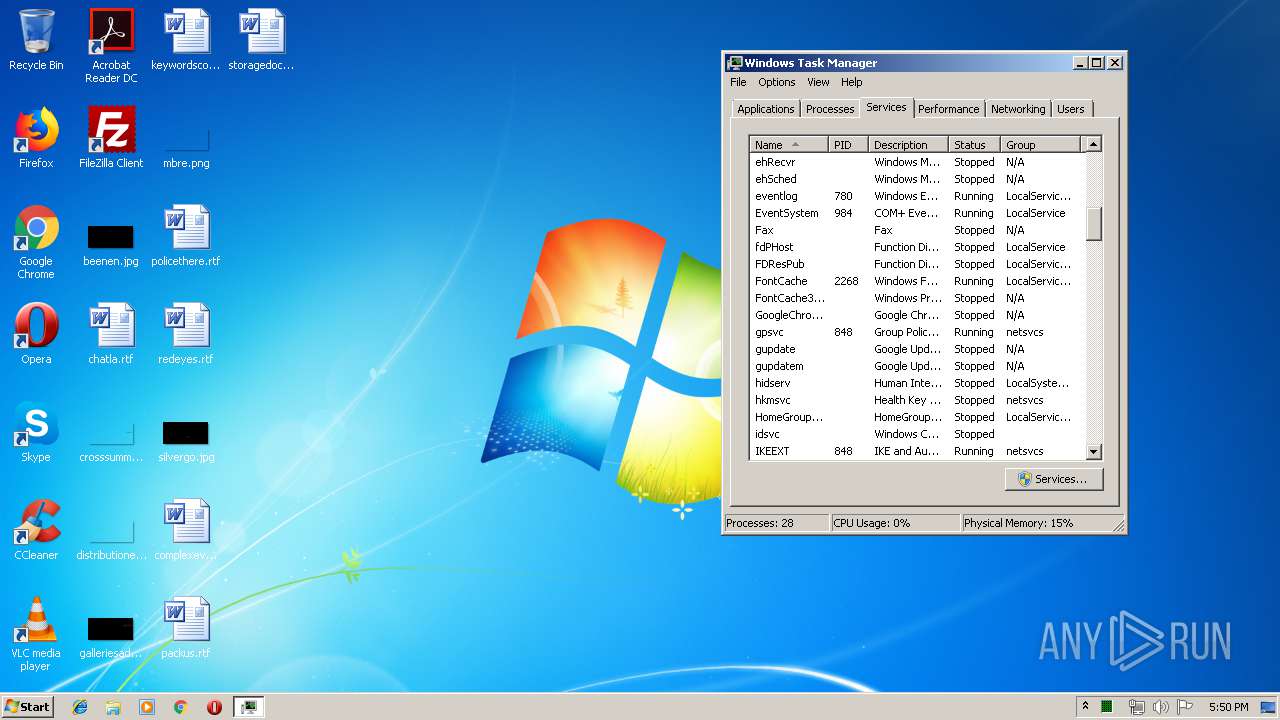Launch Google Chrome desktop shortcut
This screenshot has width=1280, height=720.
36,241
